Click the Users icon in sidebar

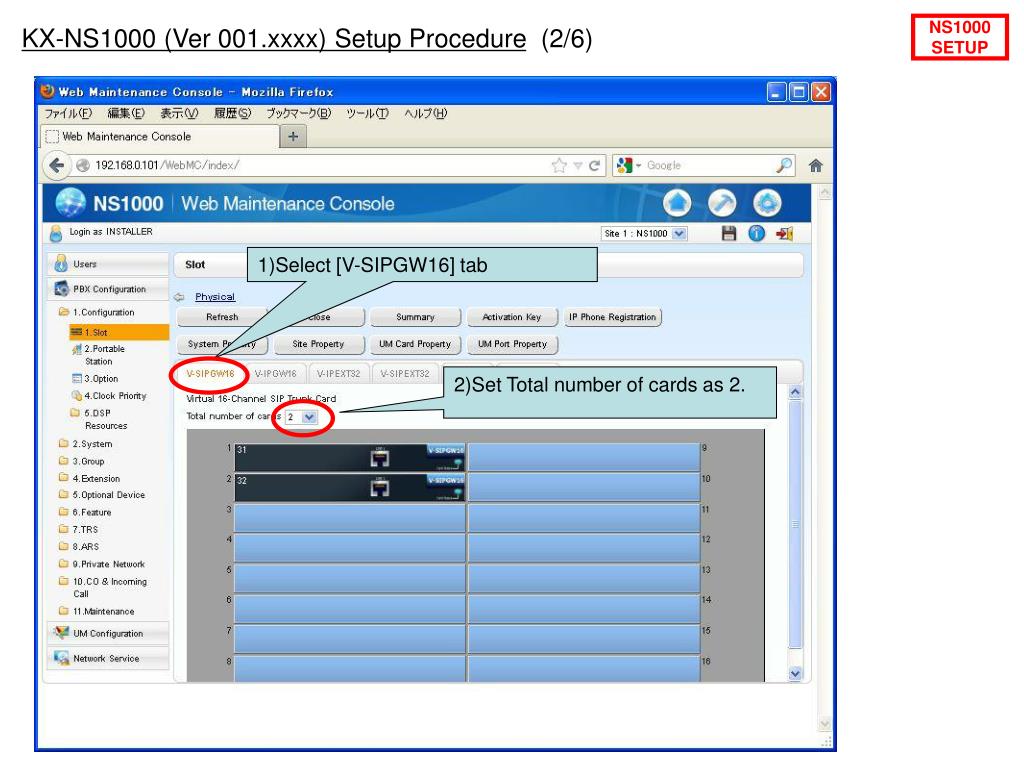pyautogui.click(x=61, y=264)
